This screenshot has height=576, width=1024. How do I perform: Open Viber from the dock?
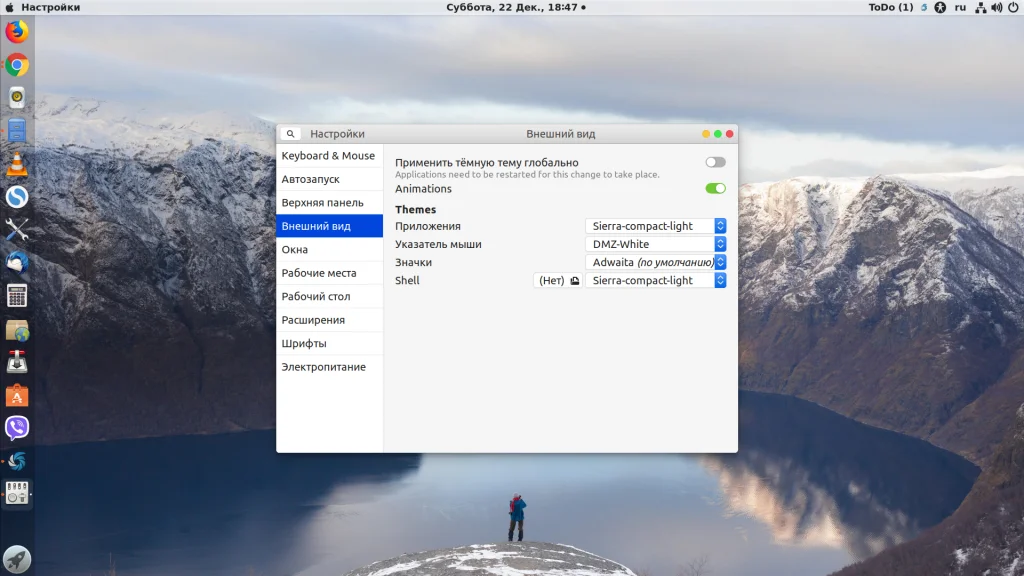point(17,428)
